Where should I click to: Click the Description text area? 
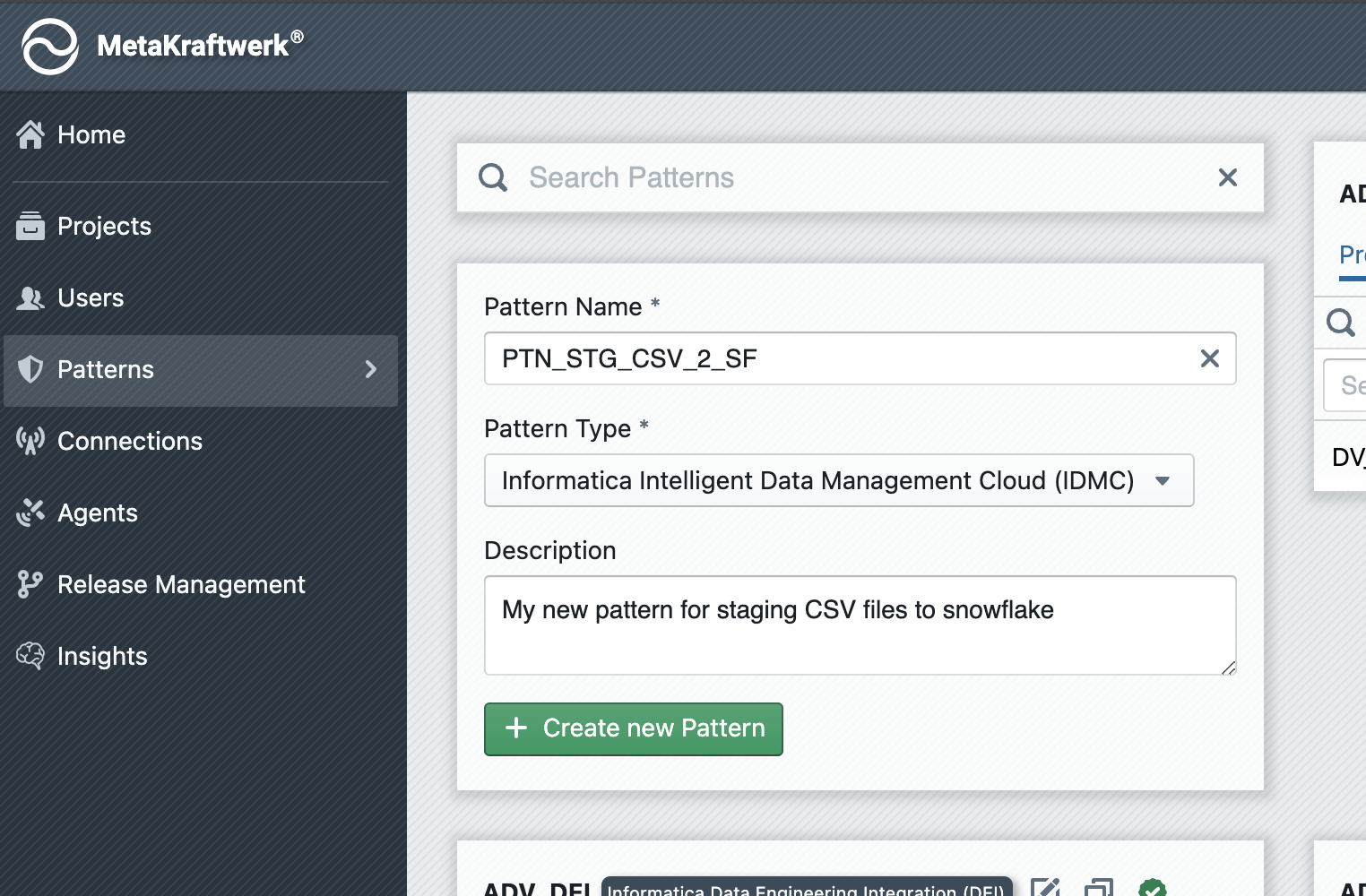coord(859,625)
